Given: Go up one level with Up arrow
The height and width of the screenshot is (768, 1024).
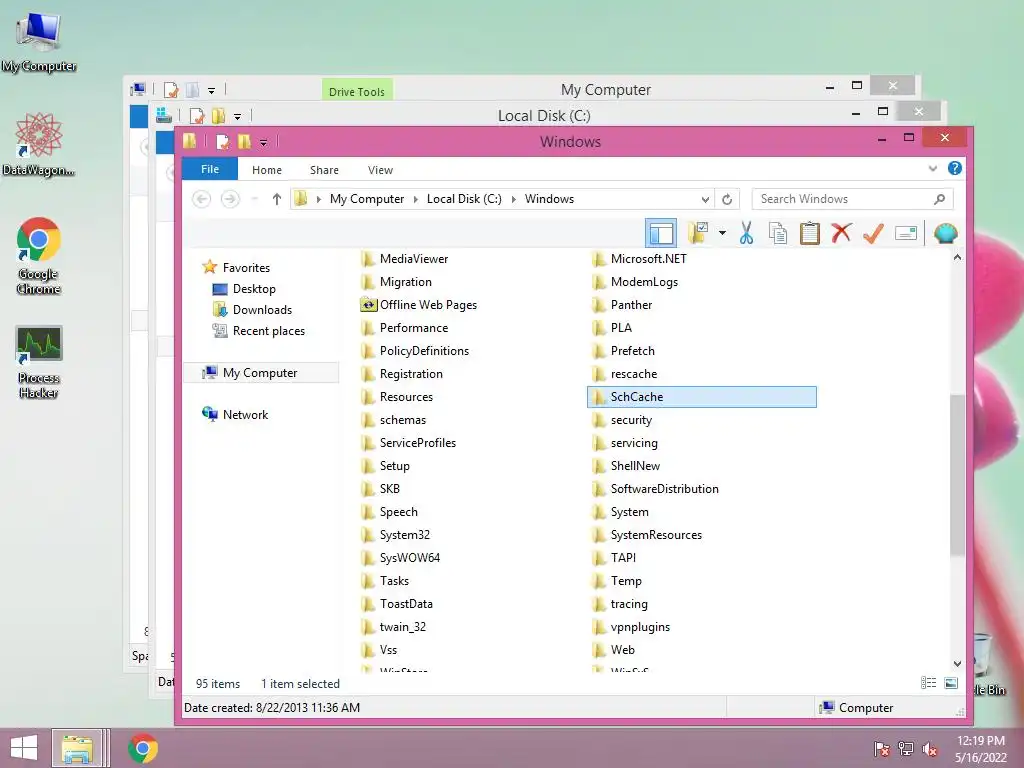Looking at the screenshot, I should [x=277, y=199].
